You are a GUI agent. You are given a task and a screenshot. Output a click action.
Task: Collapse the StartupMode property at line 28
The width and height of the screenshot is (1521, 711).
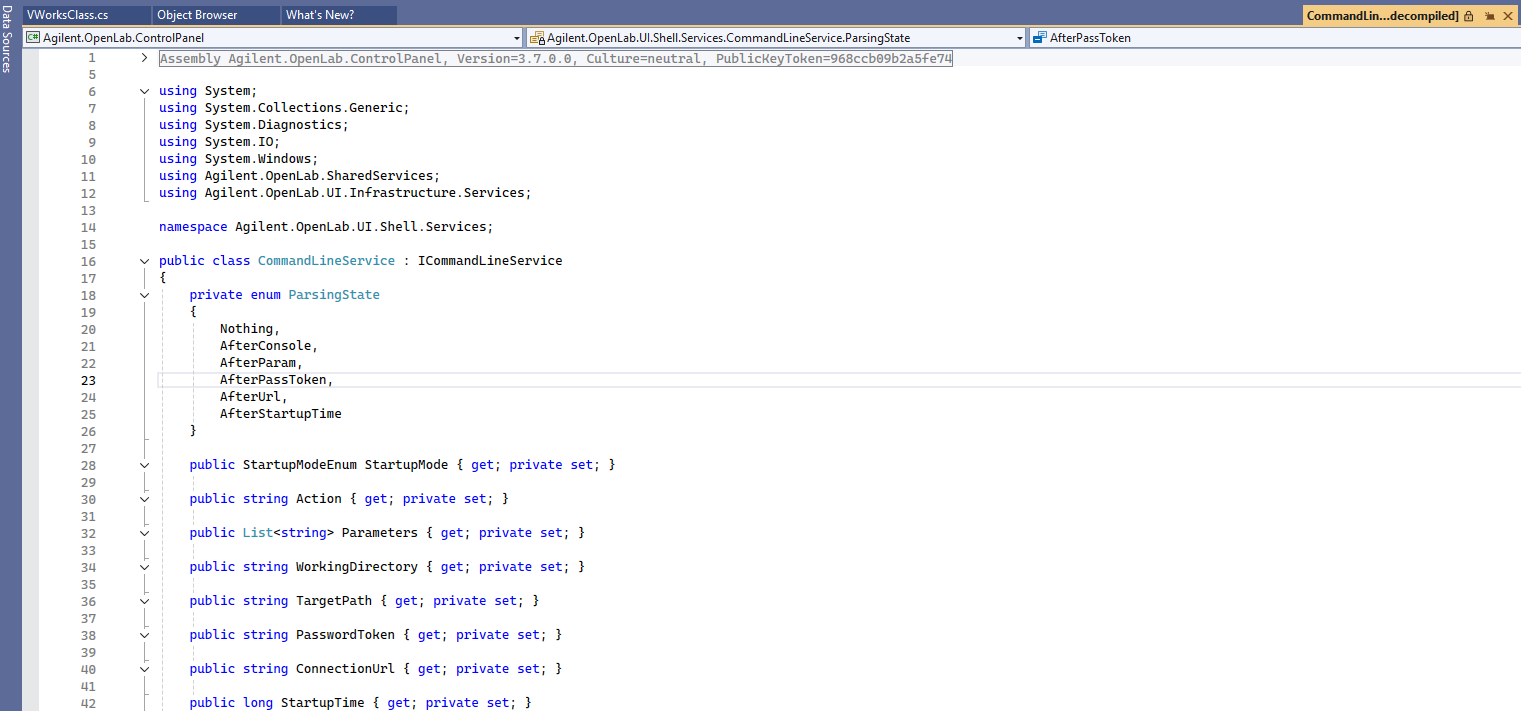[x=145, y=465]
